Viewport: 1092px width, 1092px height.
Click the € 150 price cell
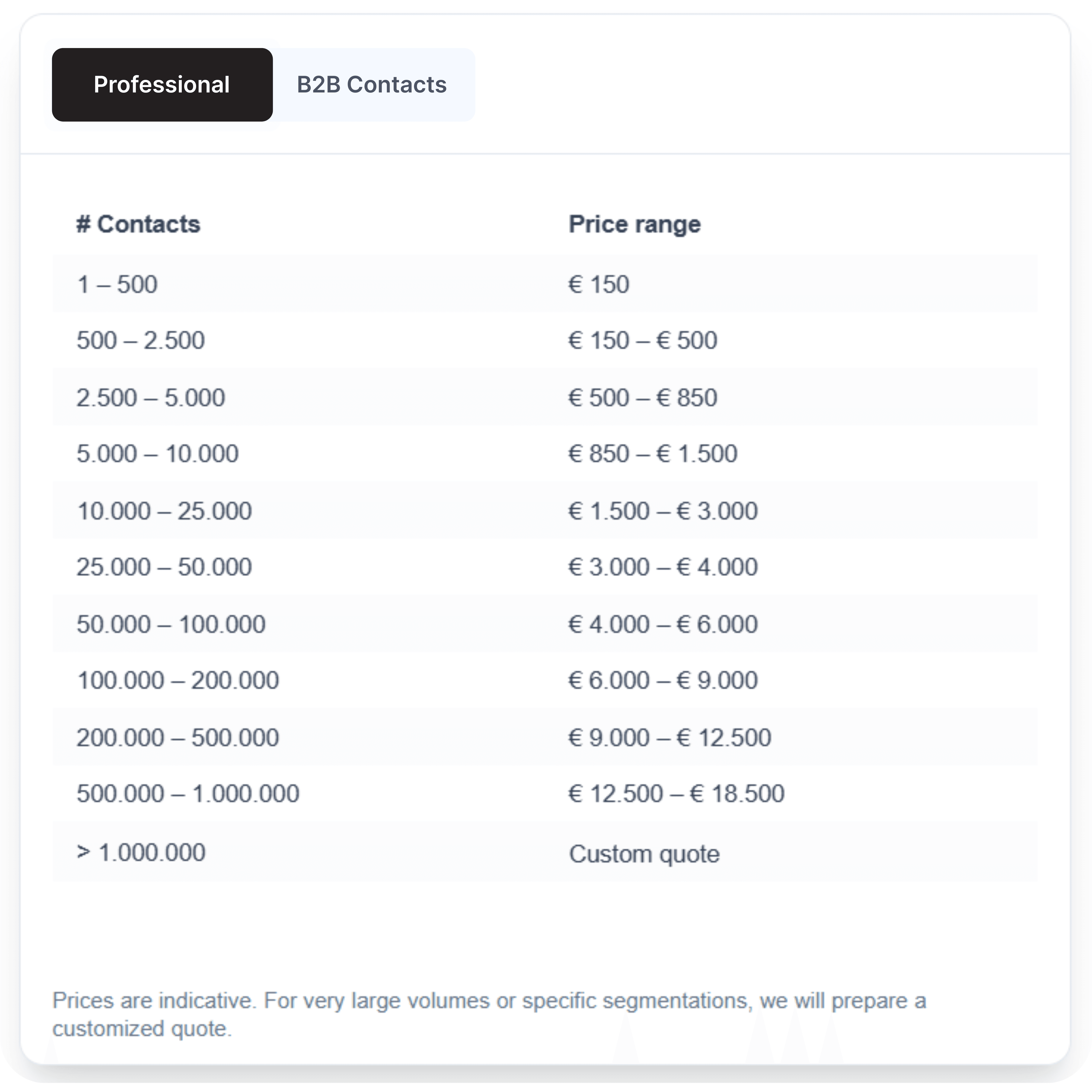coord(599,284)
